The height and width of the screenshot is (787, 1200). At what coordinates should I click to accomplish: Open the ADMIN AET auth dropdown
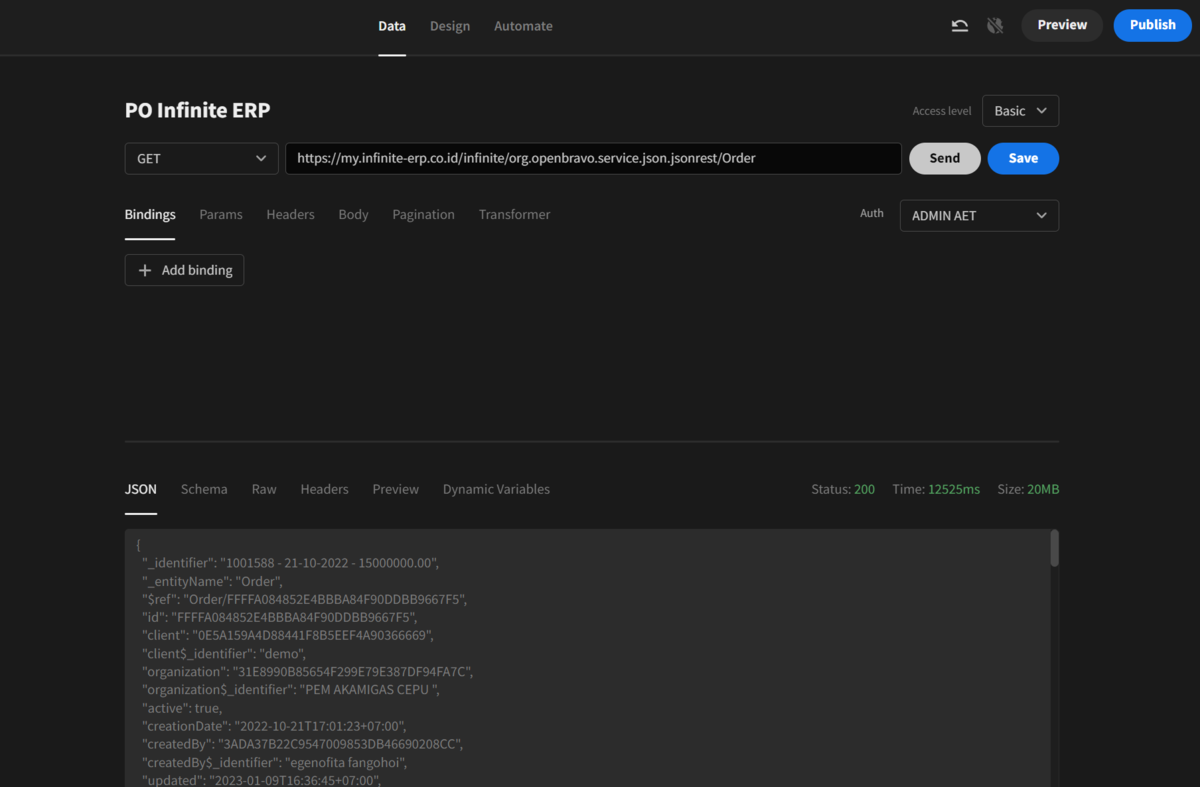[x=978, y=215]
